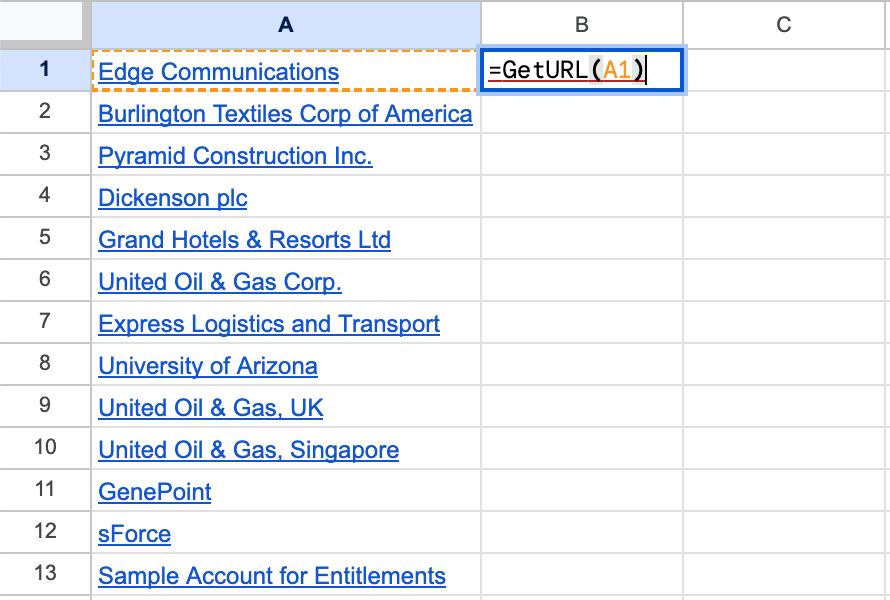Open the United Oil & Gas, UK link

tap(211, 408)
